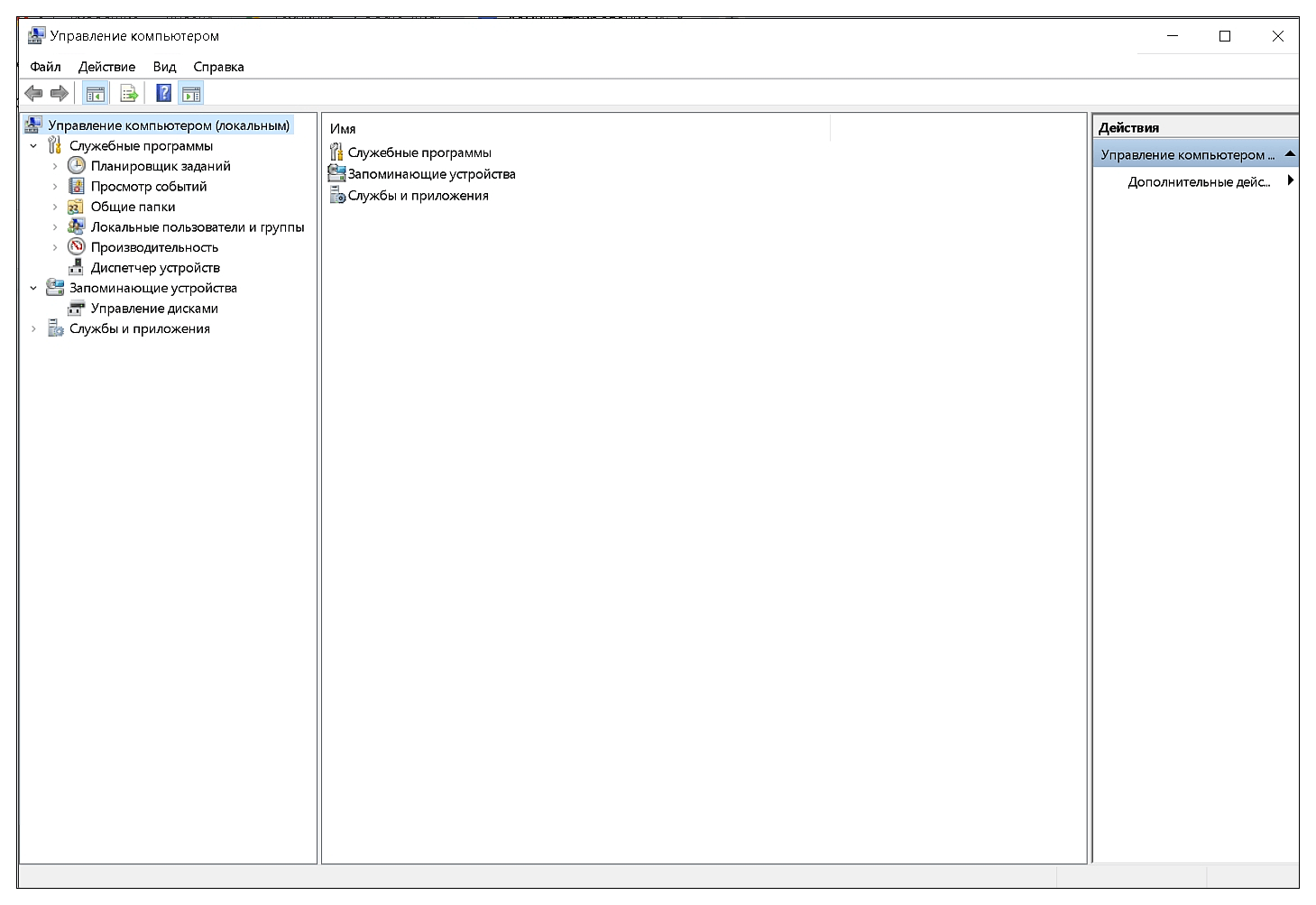Expand the Службы и приложения tree node
This screenshot has width=1316, height=905.
point(33,328)
